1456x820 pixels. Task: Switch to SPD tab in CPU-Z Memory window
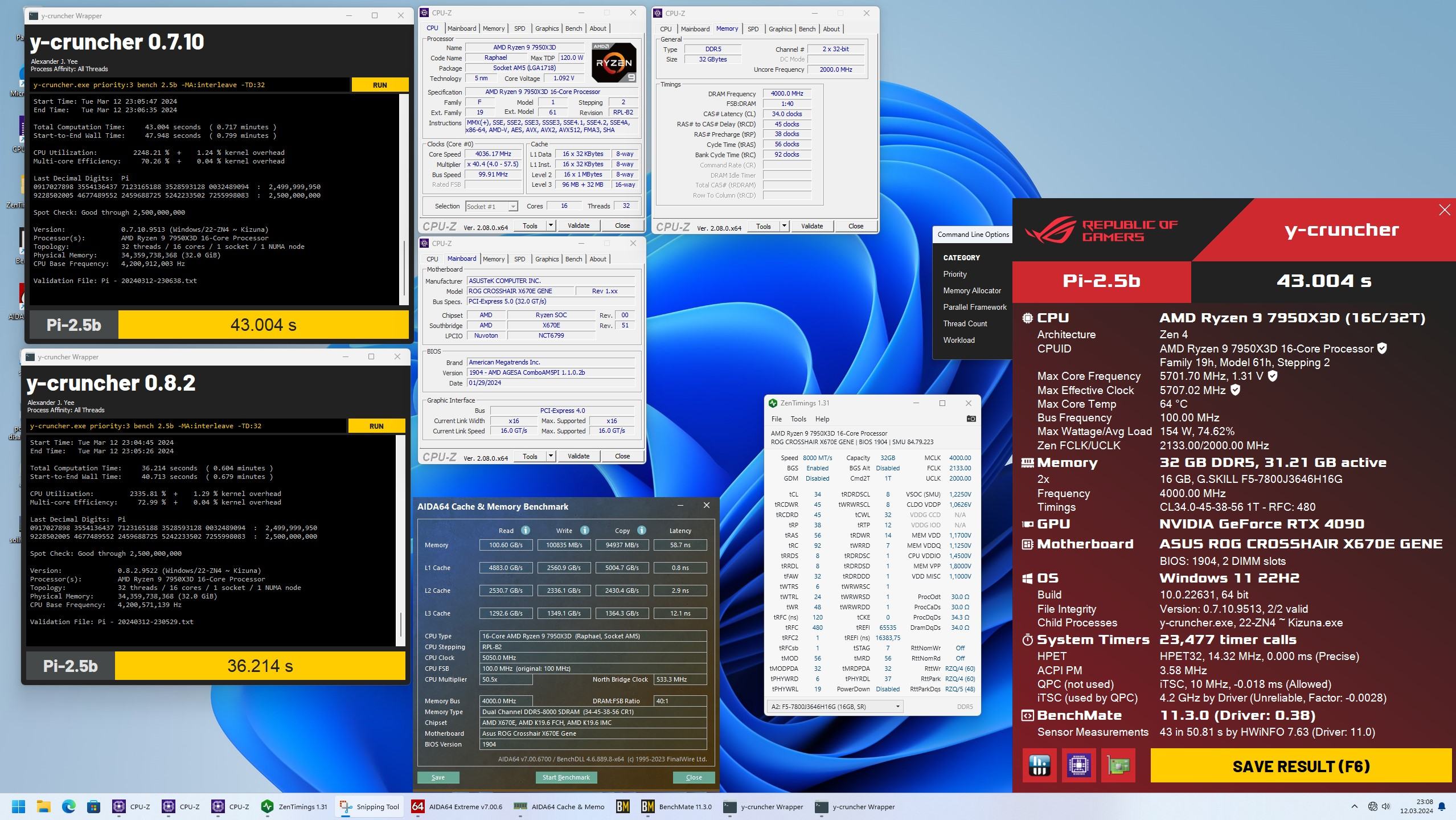pyautogui.click(x=753, y=29)
